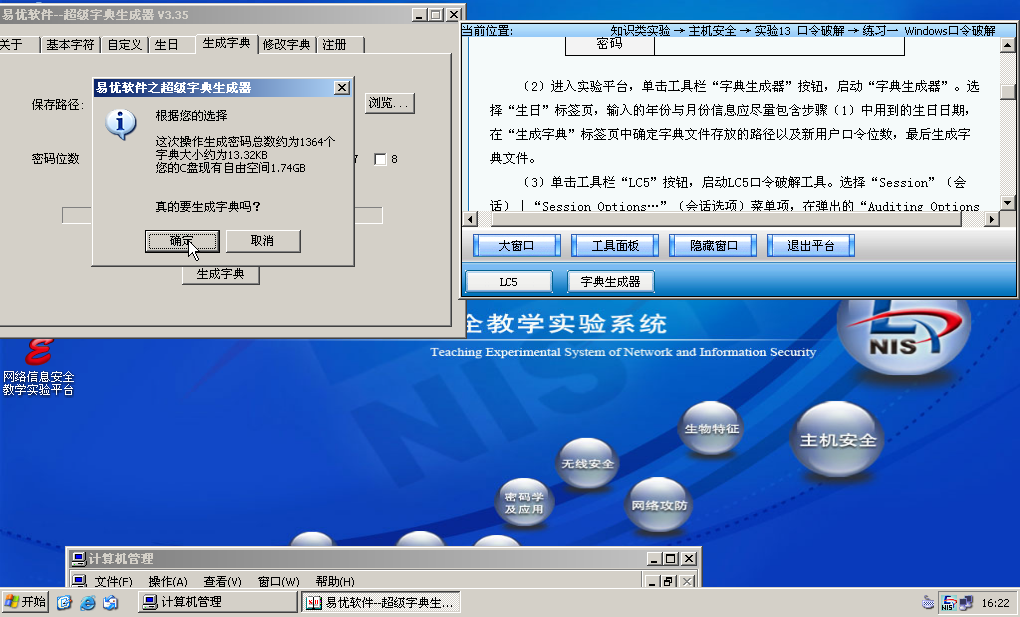The height and width of the screenshot is (617, 1020).
Task: Click the 计算机管理 title bar icon
Action: (x=79, y=558)
